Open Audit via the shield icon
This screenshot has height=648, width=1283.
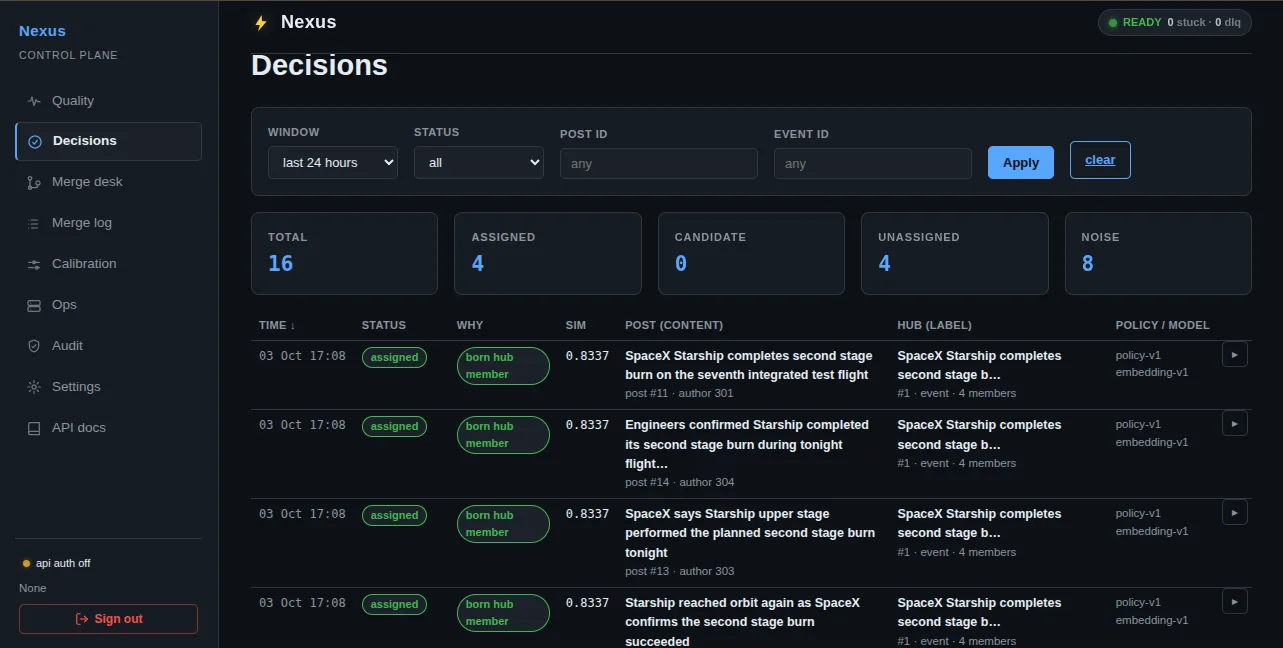click(34, 346)
